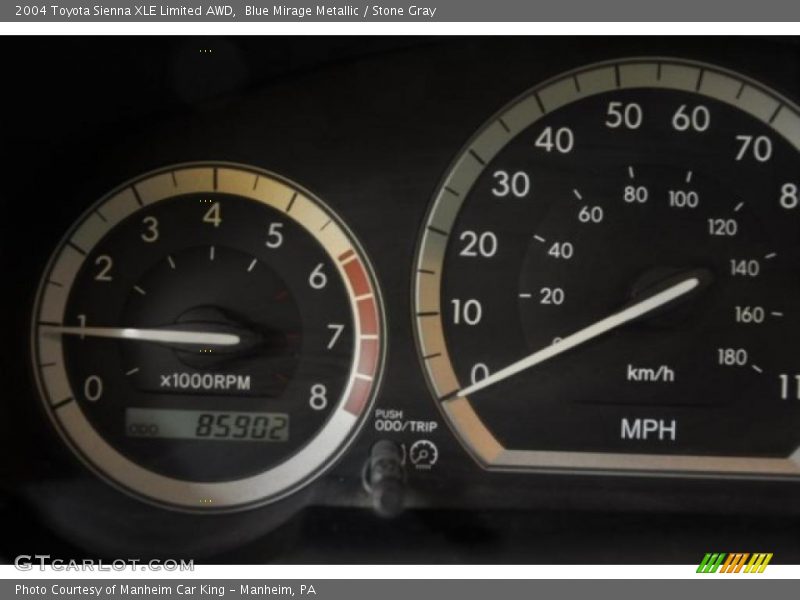800x600 pixels.
Task: Click the x1000RPM label on tachometer
Action: pyautogui.click(x=205, y=382)
